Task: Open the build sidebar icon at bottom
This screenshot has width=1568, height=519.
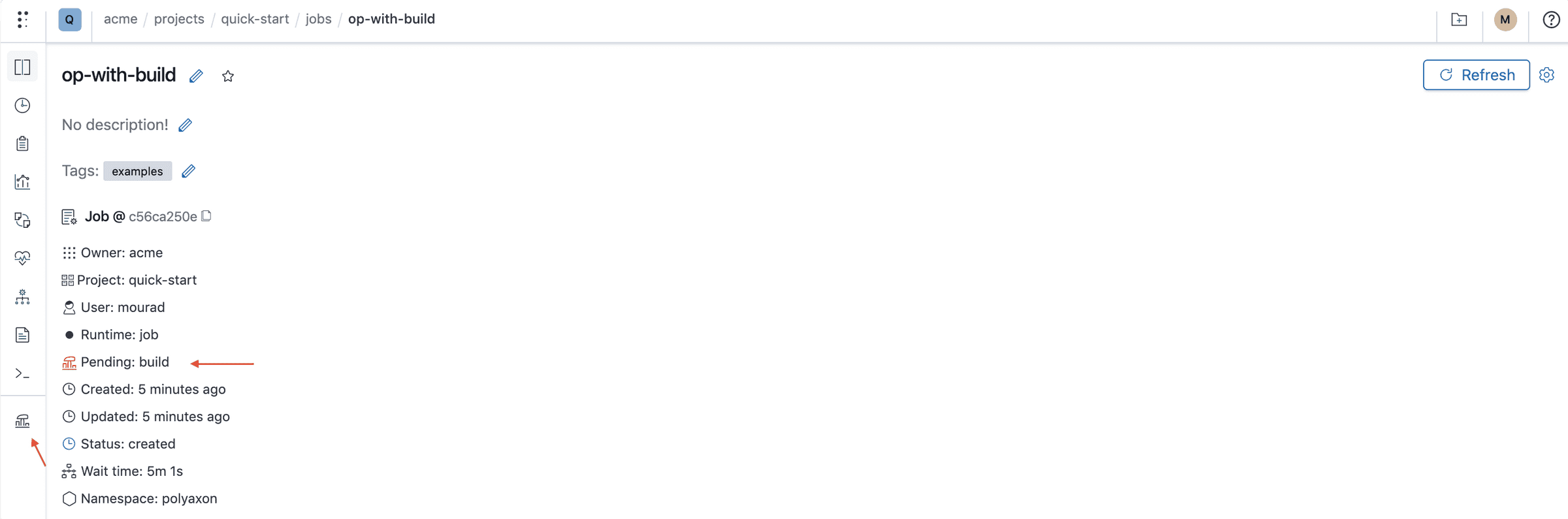Action: click(x=23, y=421)
